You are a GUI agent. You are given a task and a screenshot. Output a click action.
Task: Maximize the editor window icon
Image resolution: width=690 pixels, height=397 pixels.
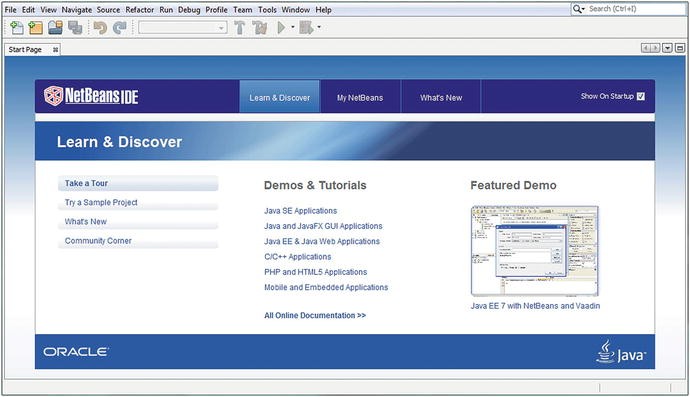pyautogui.click(x=680, y=48)
